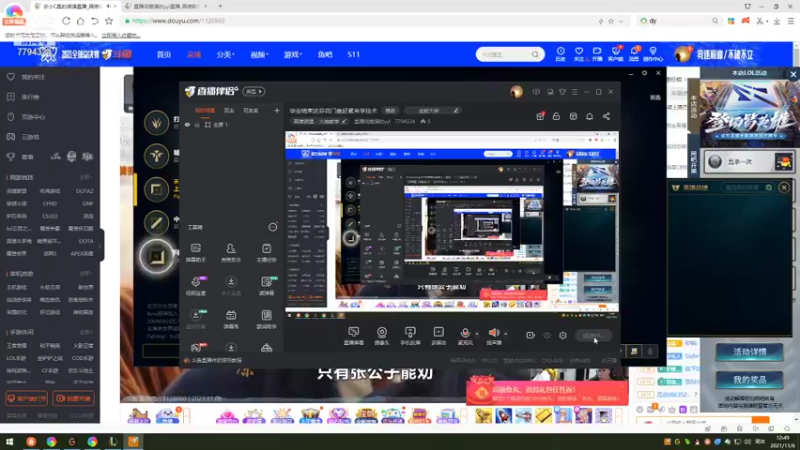Open the 视频 dropdown in Douyu nav

click(x=259, y=54)
